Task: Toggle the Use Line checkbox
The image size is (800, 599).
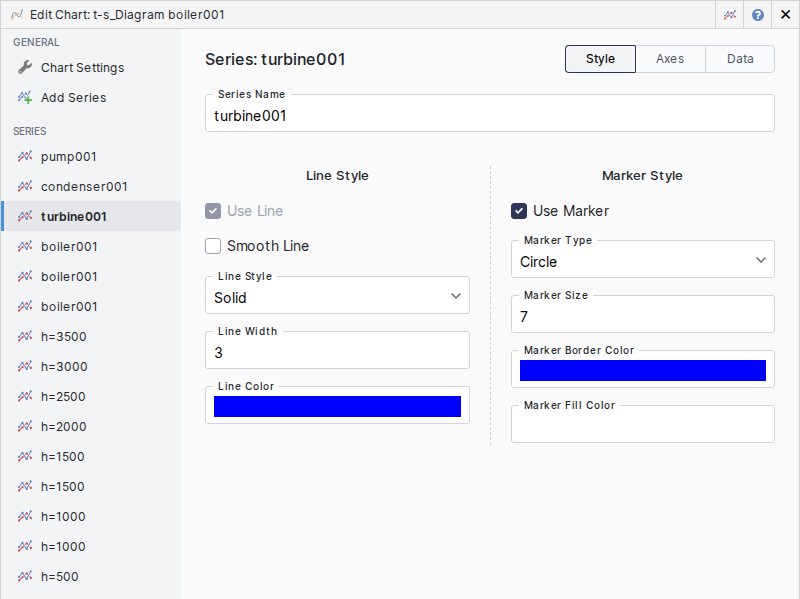Action: click(213, 211)
